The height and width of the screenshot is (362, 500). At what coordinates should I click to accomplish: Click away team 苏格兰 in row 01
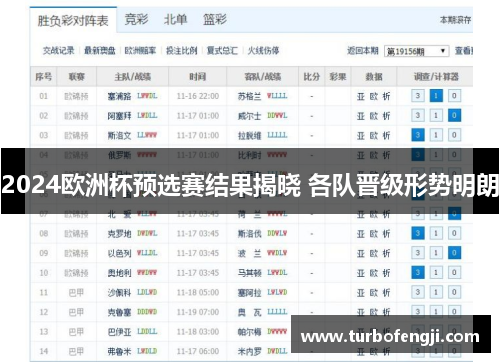coord(249,96)
